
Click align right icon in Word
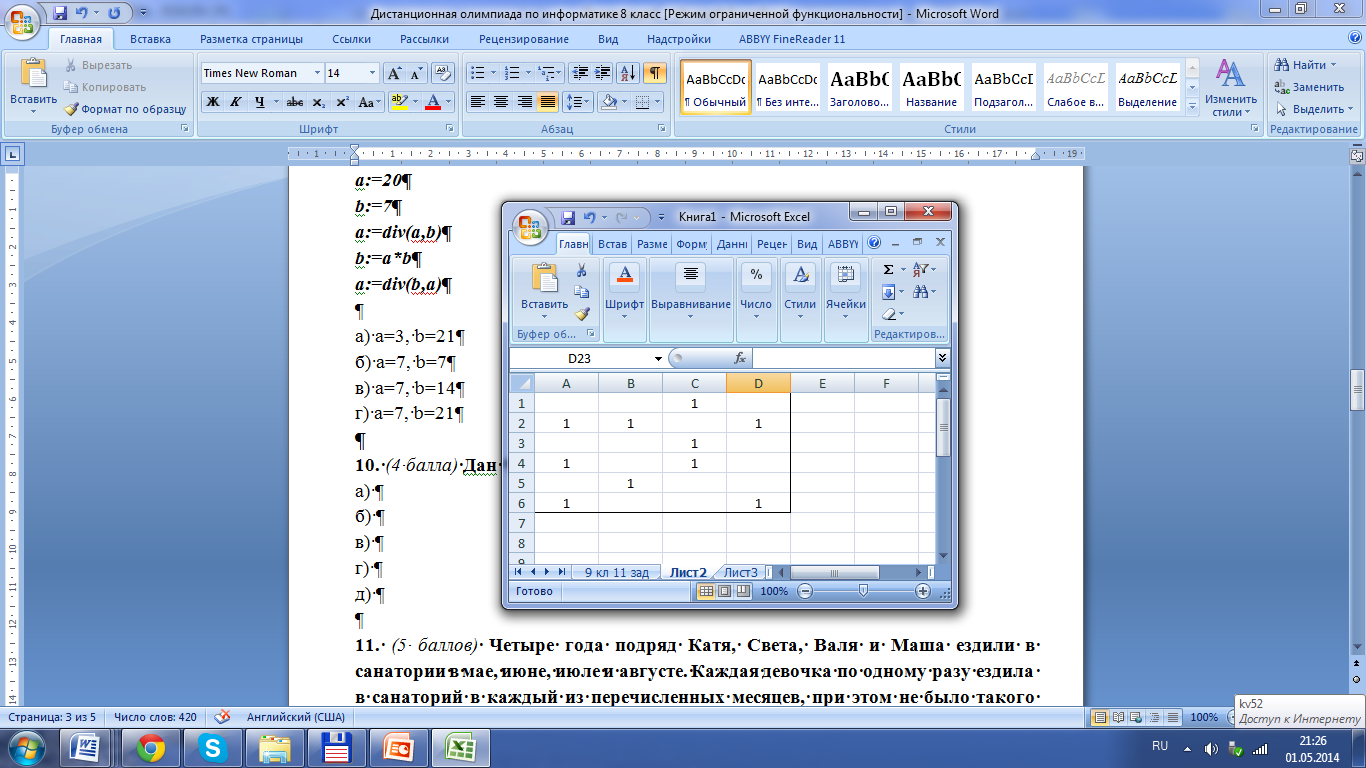click(524, 102)
